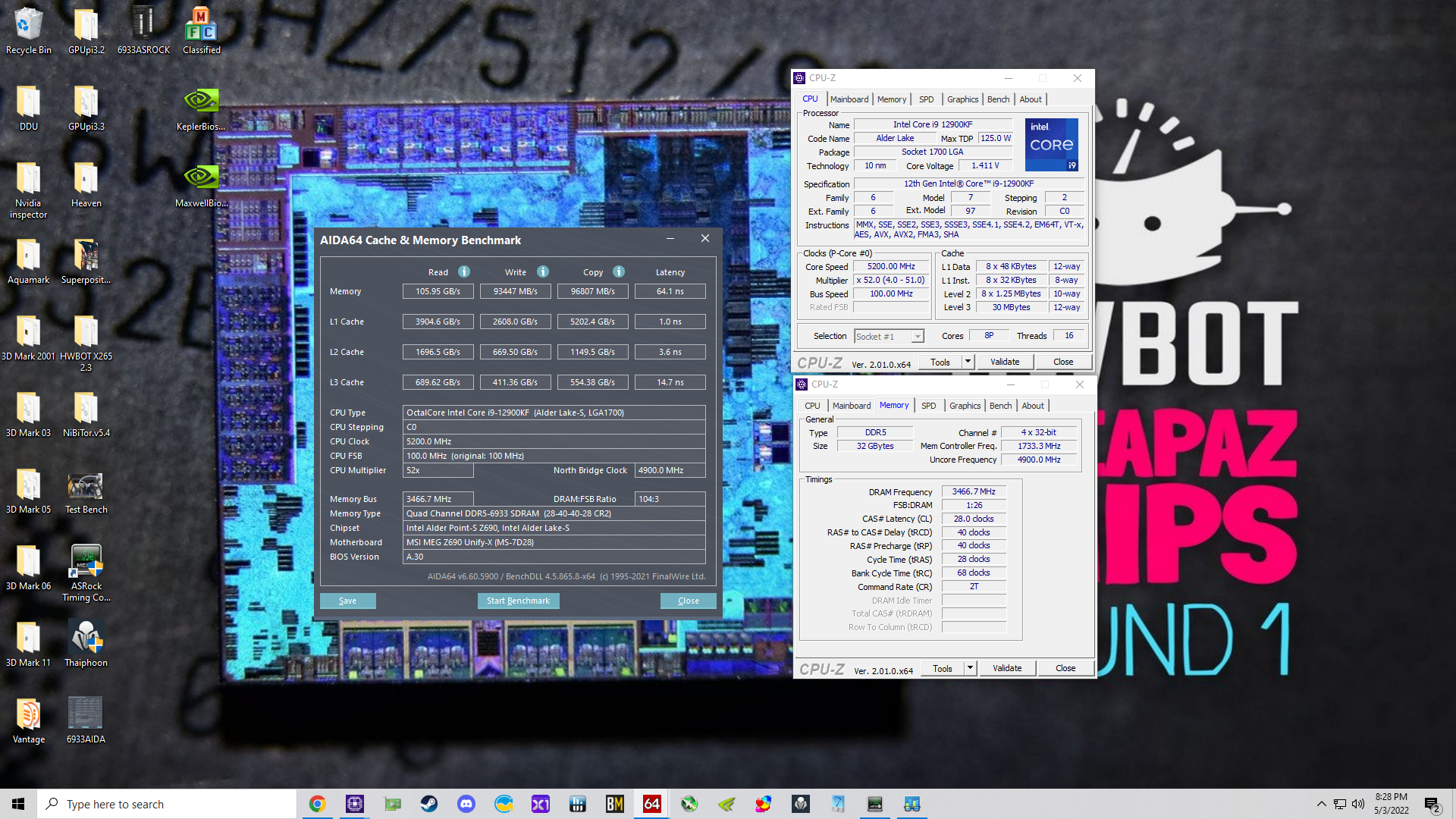Click the taskbar clock showing 8:28 PM

click(x=1391, y=804)
